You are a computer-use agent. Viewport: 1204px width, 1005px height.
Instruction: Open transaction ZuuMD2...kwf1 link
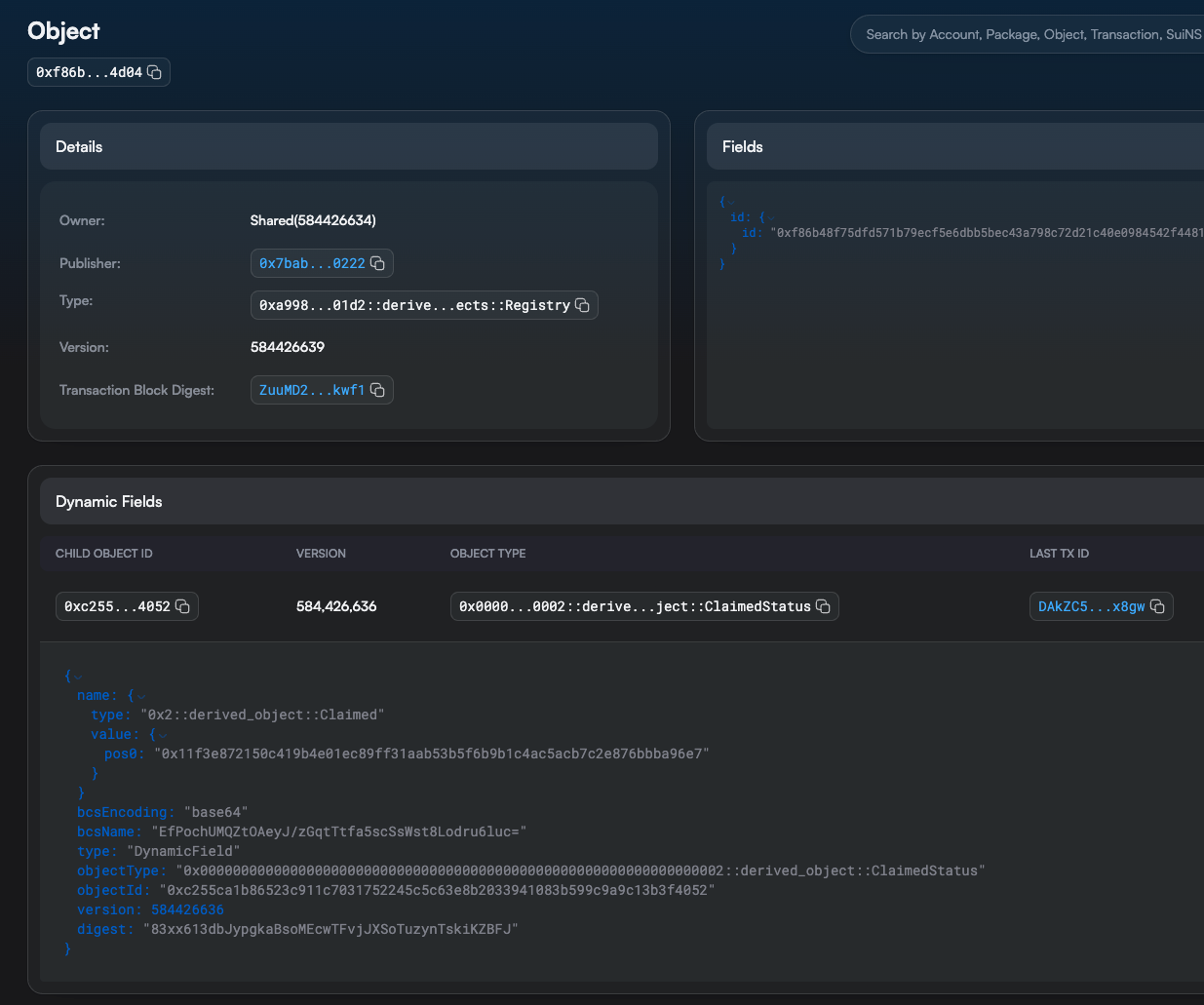pos(312,390)
